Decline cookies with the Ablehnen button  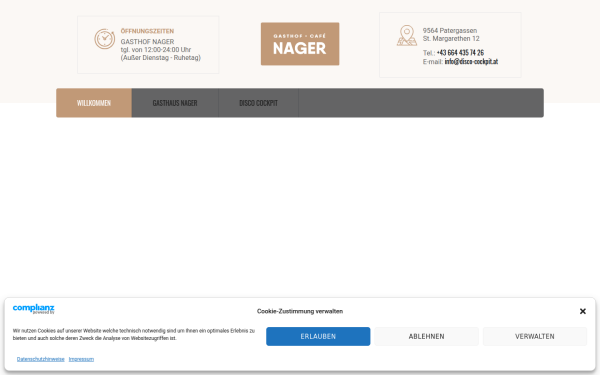426,336
